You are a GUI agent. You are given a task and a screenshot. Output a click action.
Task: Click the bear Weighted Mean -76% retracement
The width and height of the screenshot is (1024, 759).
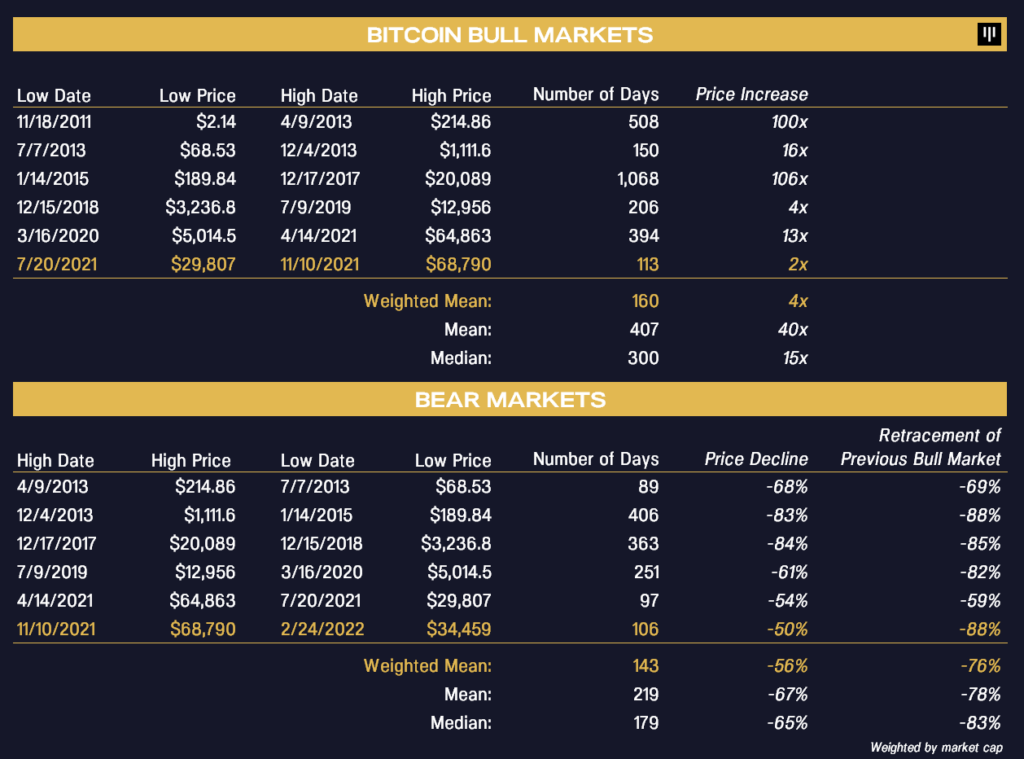(980, 666)
